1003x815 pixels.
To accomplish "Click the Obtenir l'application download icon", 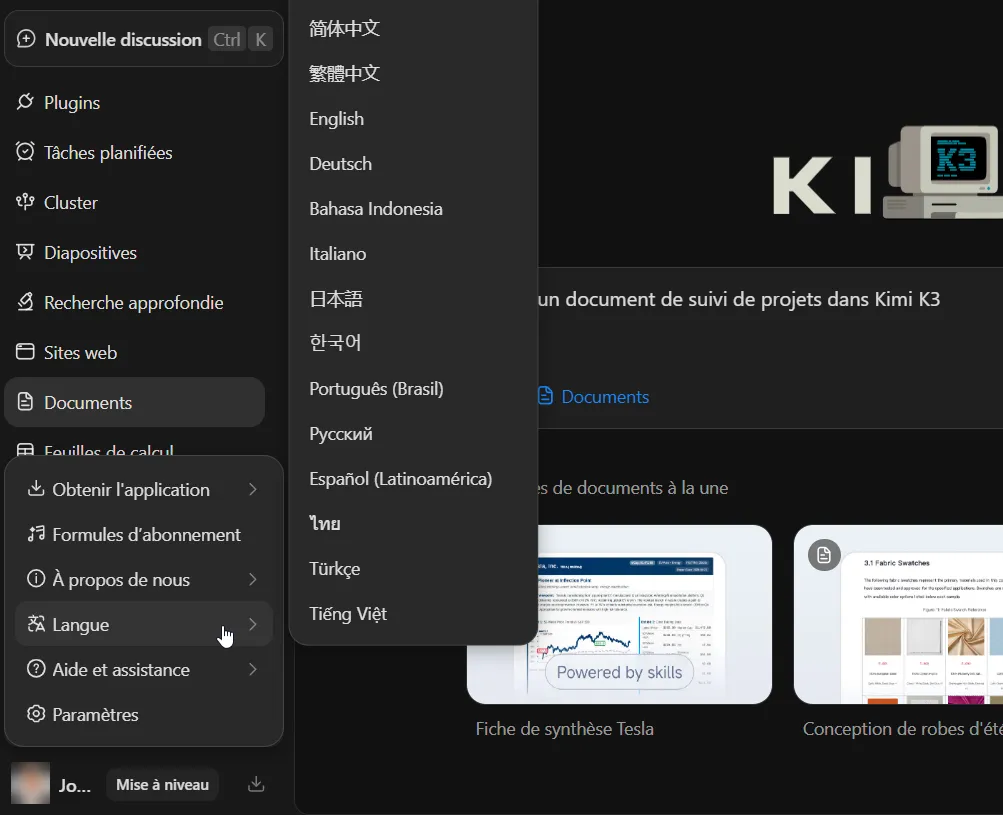I will point(36,489).
